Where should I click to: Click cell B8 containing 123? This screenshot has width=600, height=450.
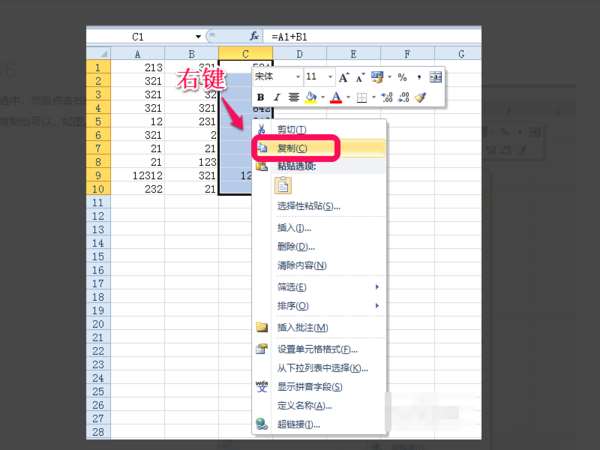click(x=192, y=162)
